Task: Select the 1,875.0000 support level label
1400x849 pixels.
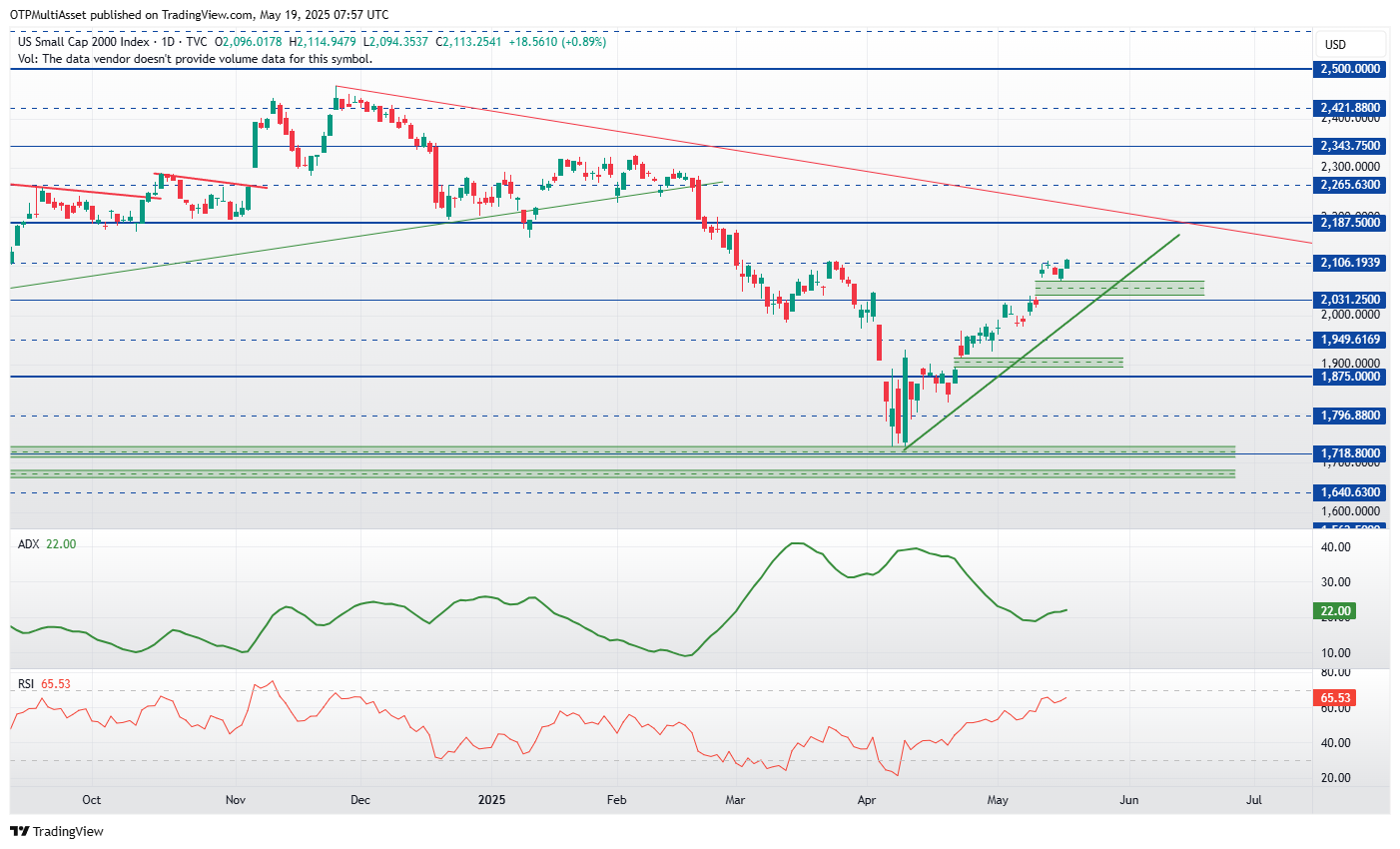Action: click(1350, 377)
